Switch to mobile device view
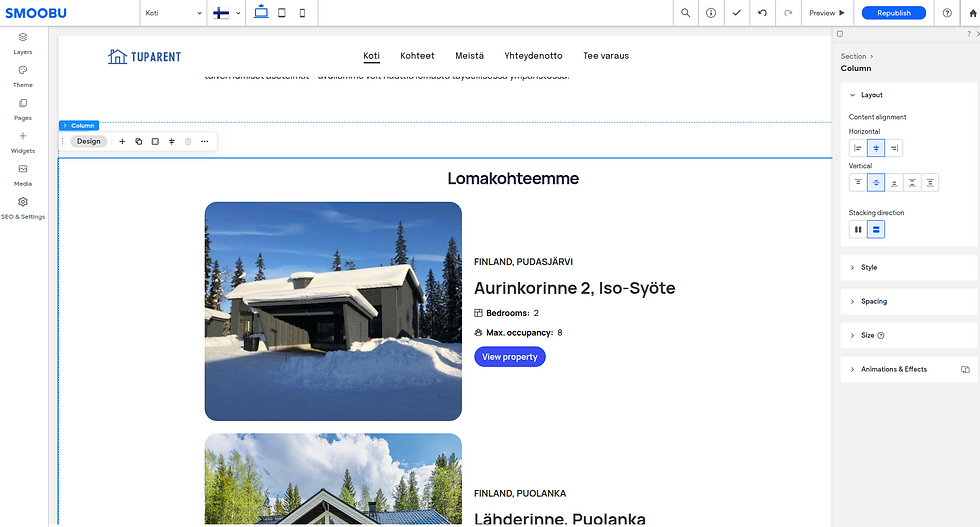This screenshot has width=980, height=527. coord(302,13)
